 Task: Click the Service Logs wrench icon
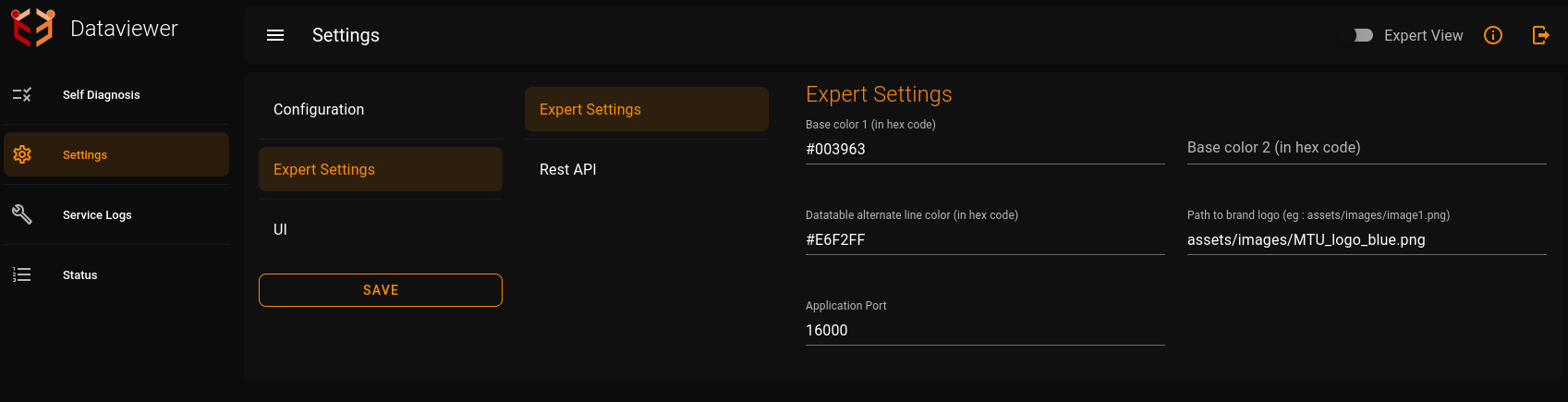[22, 214]
